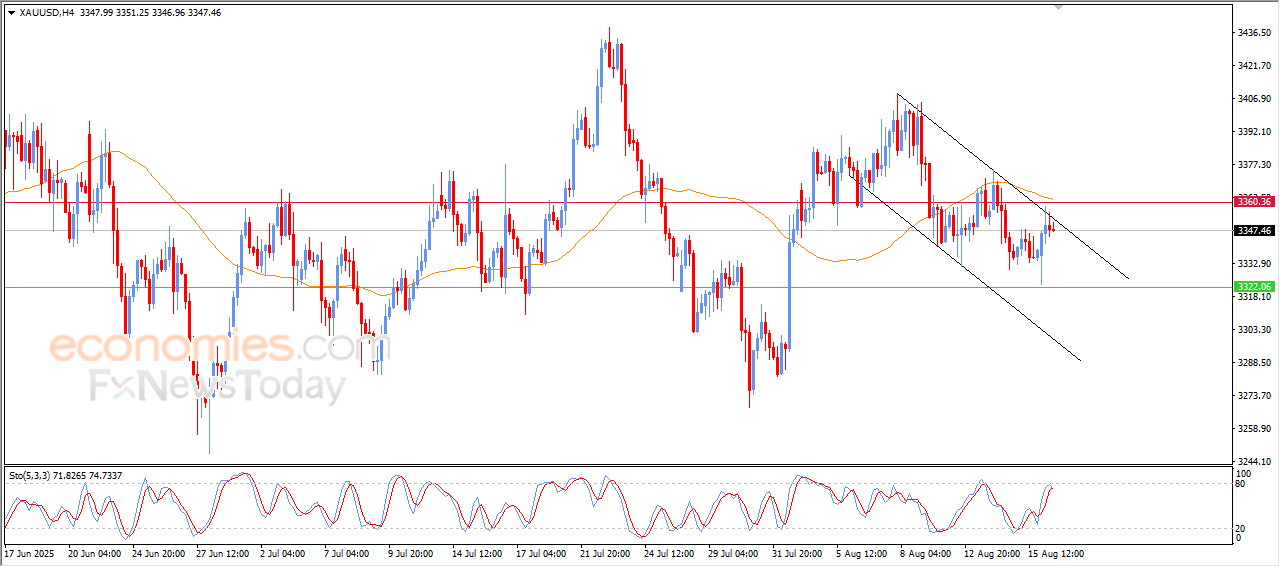Image resolution: width=1280 pixels, height=567 pixels.
Task: Select the upper red horizontal line at 3360.36
Action: pos(617,202)
